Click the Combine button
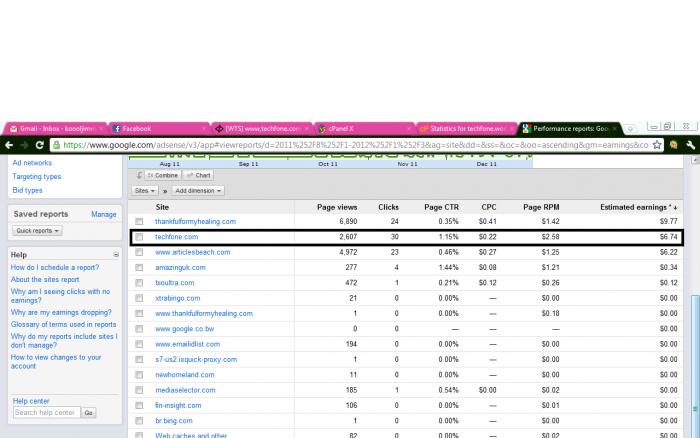This screenshot has width=700, height=438. (163, 175)
